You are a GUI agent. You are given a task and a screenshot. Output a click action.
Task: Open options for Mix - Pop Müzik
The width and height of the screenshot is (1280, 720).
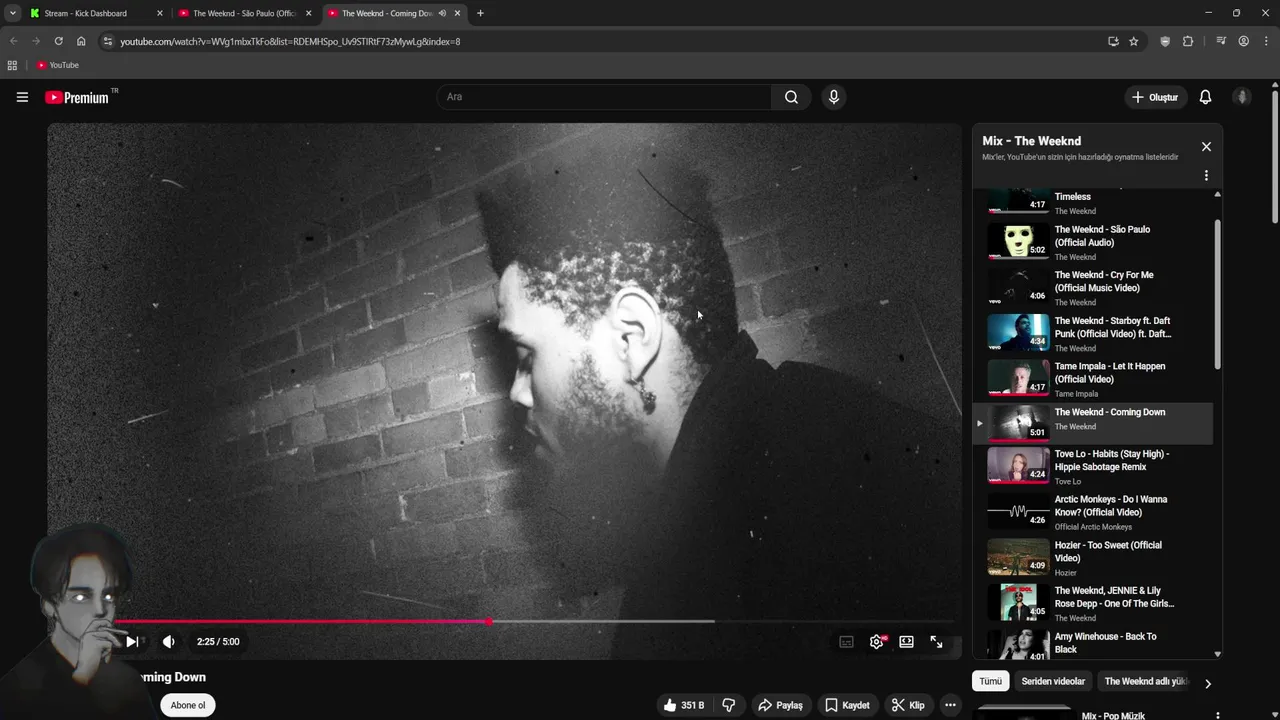(1217, 716)
